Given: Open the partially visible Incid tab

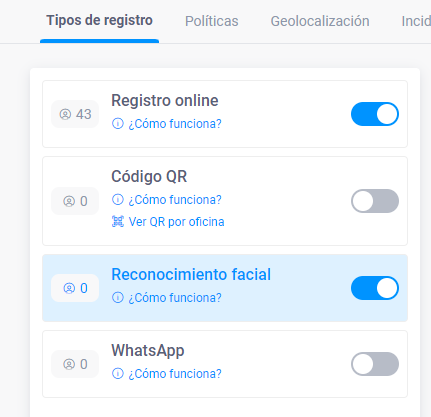Looking at the screenshot, I should tap(416, 21).
